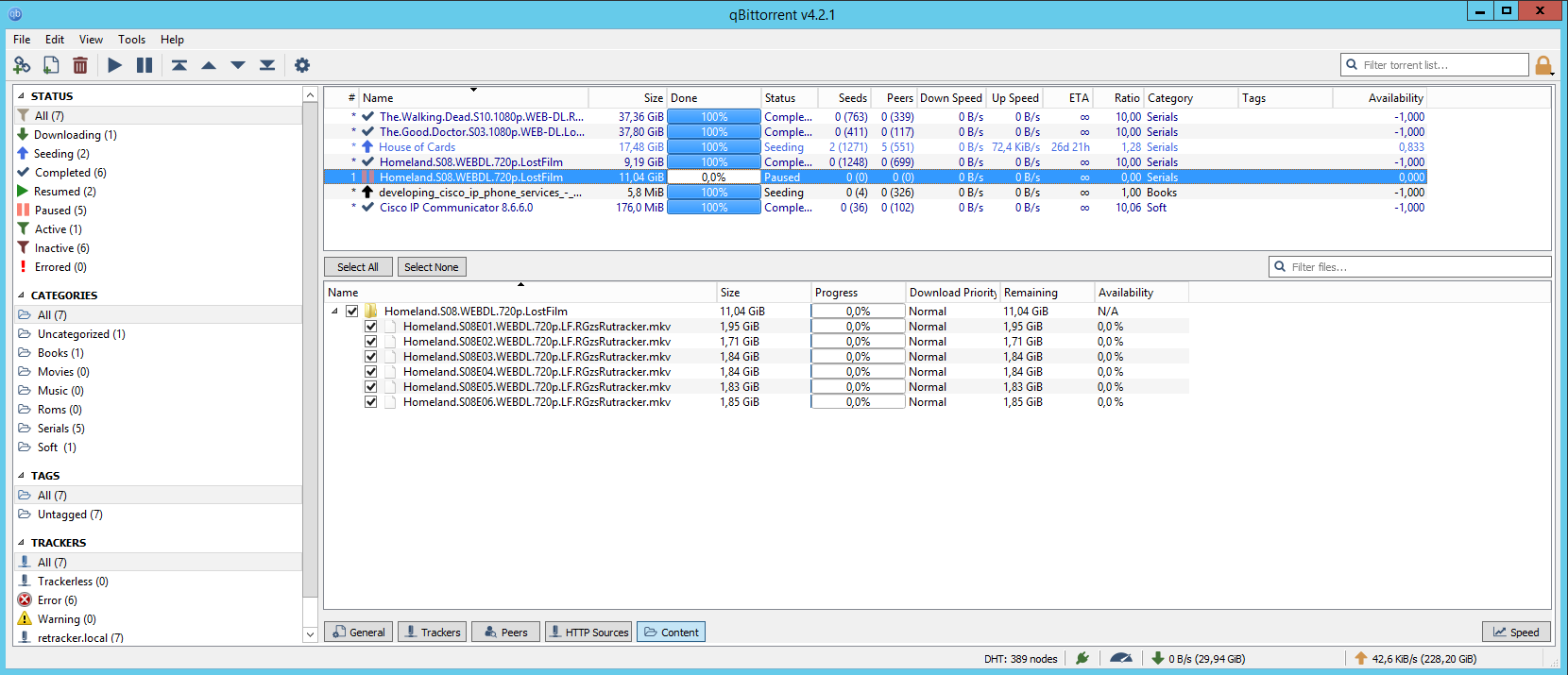Open the Tools menu
Viewport: 1568px width, 675px height.
[x=131, y=40]
